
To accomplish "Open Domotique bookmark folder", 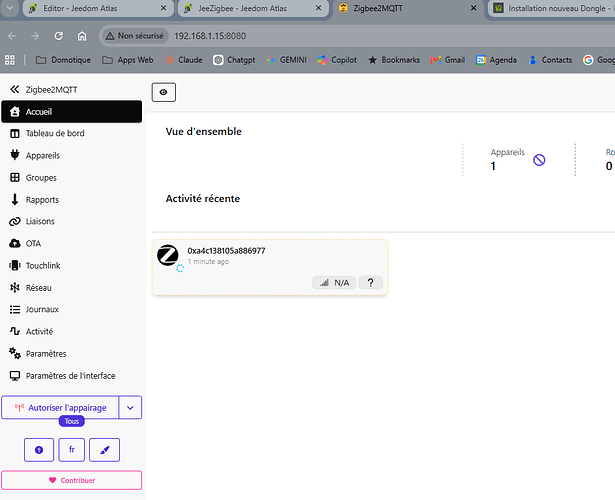I will click(63, 60).
